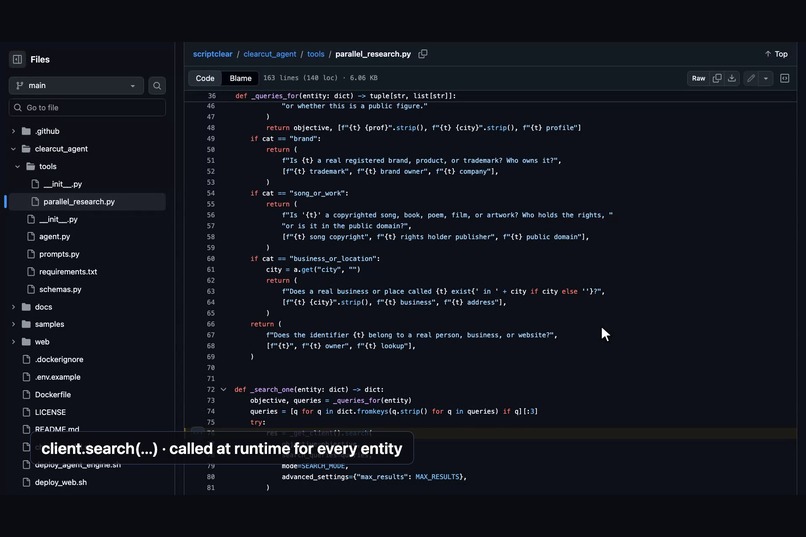806x537 pixels.
Task: Open the .github folder
Action: pyautogui.click(x=47, y=131)
